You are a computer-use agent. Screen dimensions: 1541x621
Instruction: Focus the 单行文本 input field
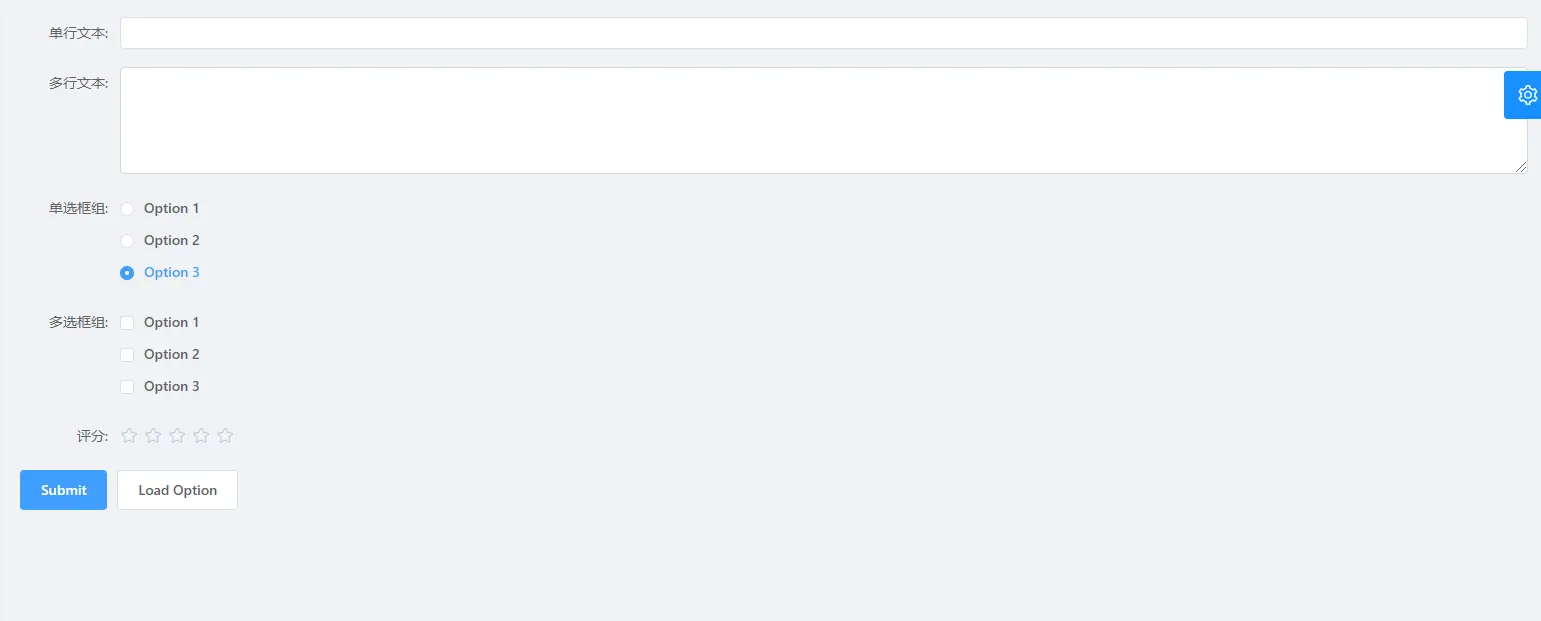coord(824,33)
